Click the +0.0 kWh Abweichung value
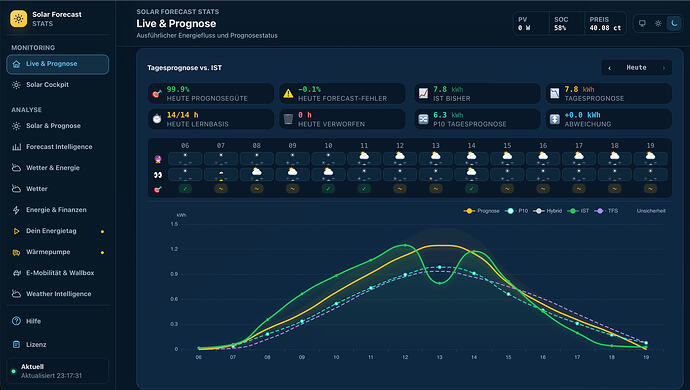The height and width of the screenshot is (390, 690). coord(582,115)
